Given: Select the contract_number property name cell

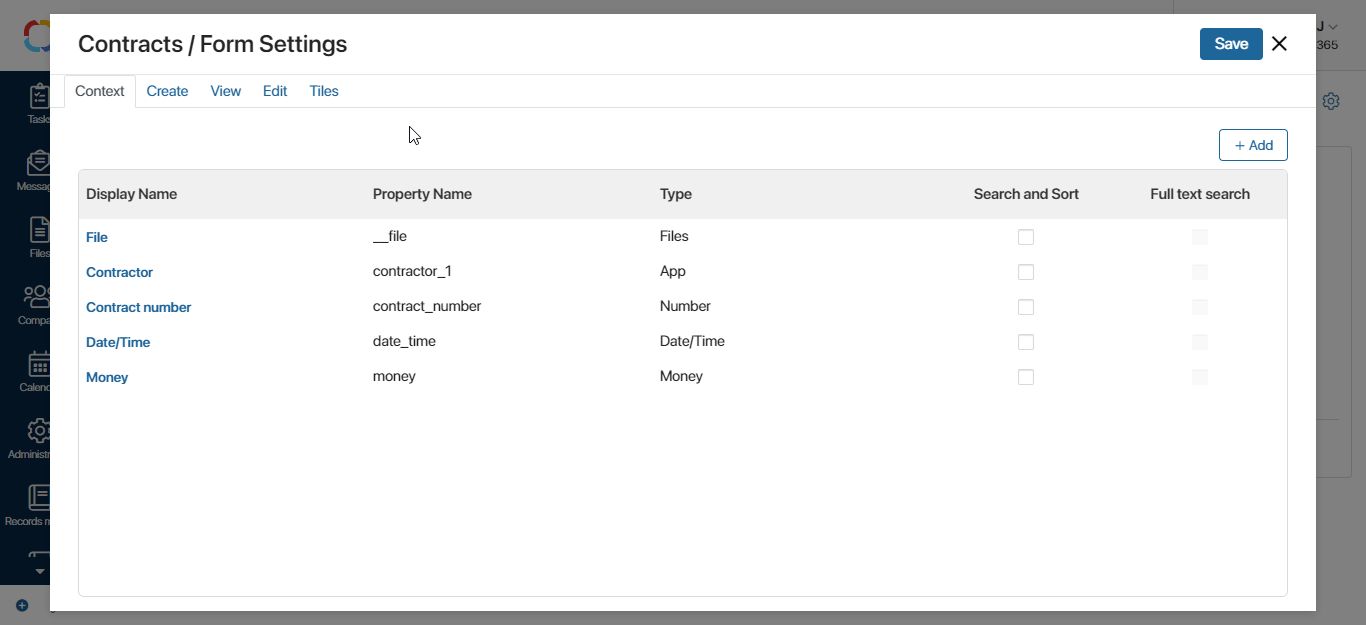Looking at the screenshot, I should (x=427, y=306).
